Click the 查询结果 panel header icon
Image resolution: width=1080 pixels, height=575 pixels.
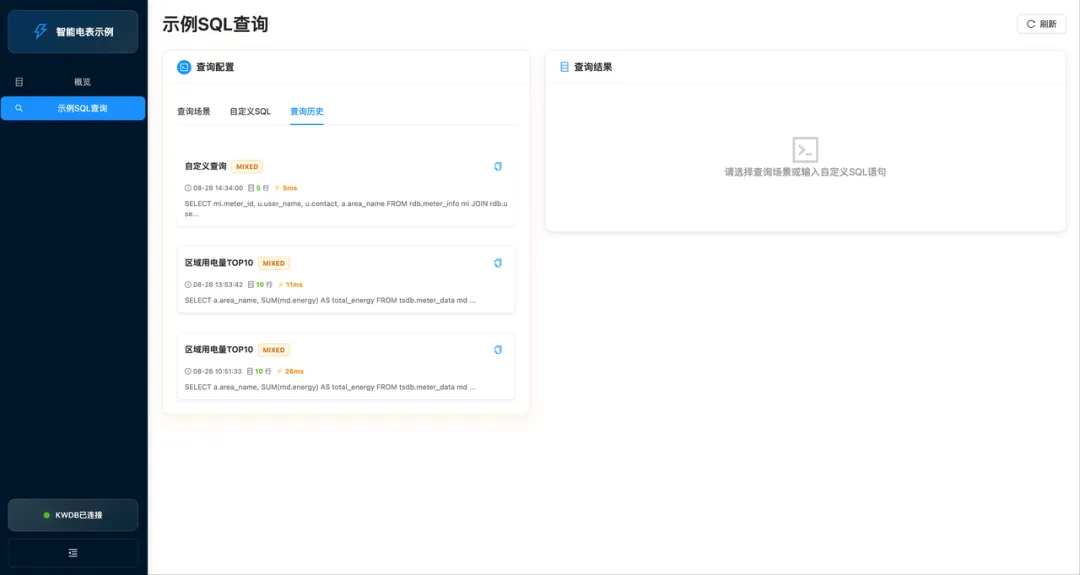click(x=564, y=67)
